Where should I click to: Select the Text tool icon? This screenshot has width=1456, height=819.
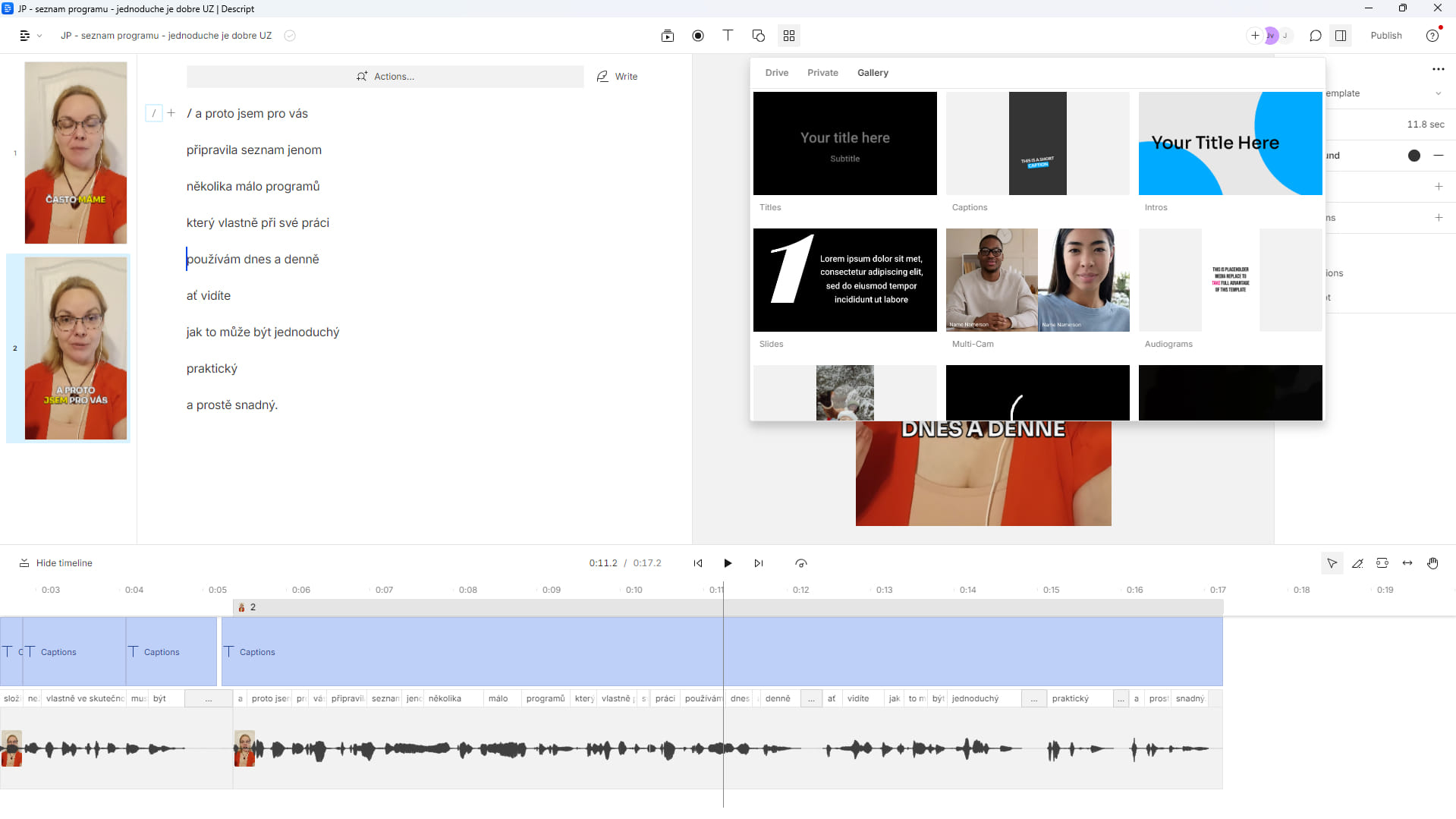click(x=728, y=36)
